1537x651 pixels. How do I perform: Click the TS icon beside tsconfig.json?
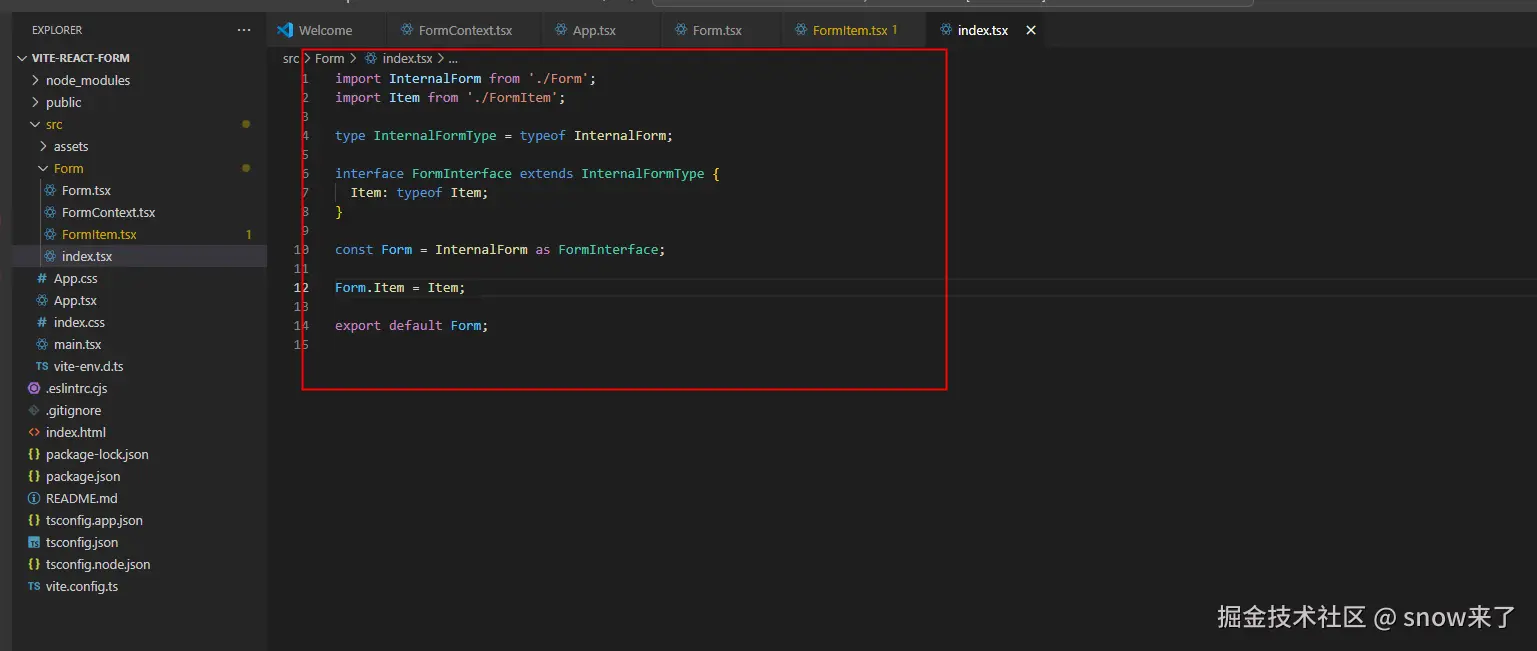tap(34, 542)
